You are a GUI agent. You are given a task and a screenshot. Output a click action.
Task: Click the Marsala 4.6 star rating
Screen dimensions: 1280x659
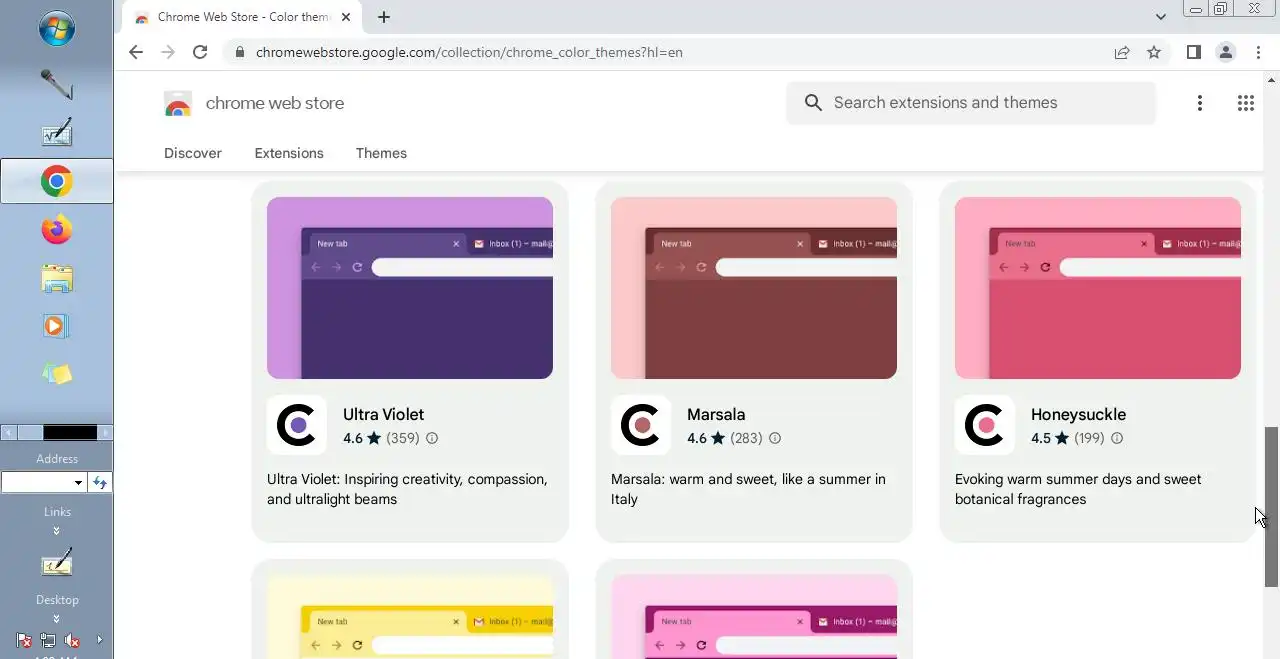(x=706, y=438)
